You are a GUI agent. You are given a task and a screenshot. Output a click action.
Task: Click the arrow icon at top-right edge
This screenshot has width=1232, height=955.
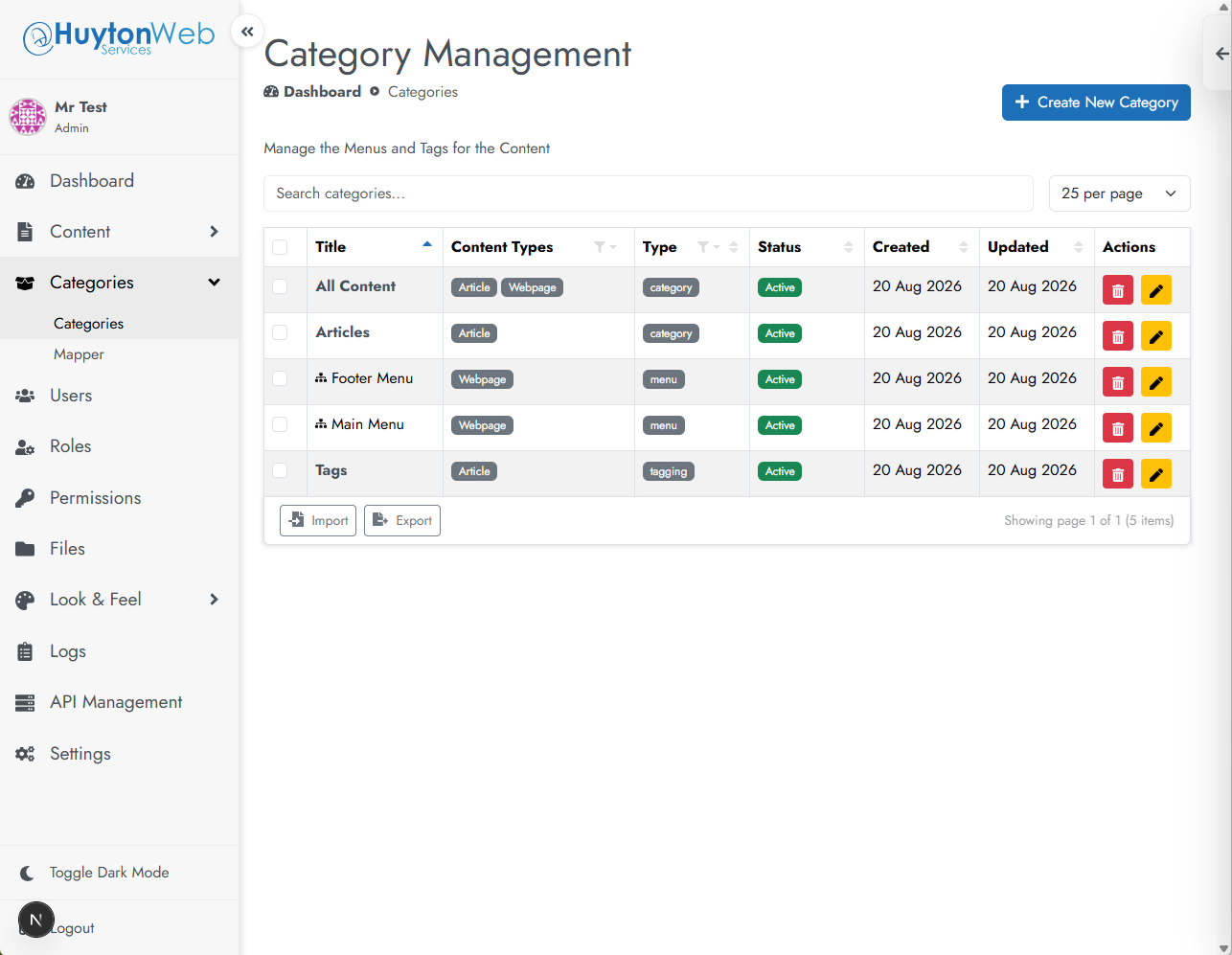tap(1221, 54)
